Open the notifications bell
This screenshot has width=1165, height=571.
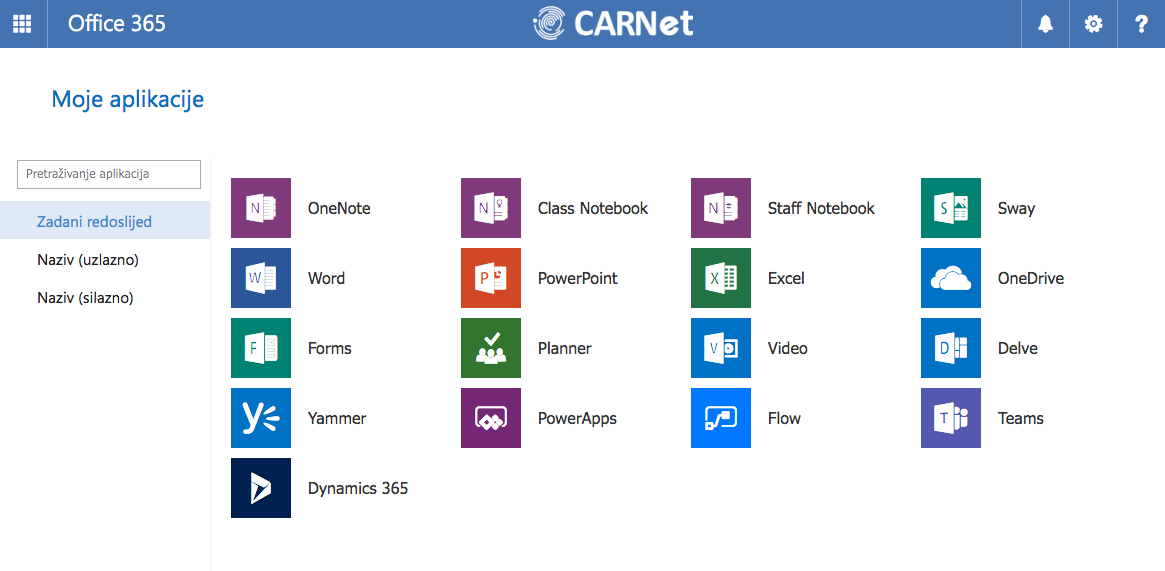[1045, 24]
